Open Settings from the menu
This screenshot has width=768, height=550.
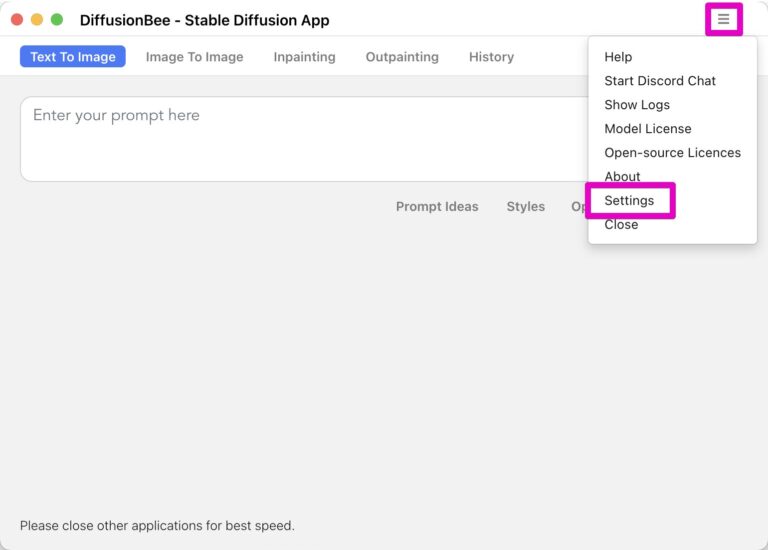click(629, 201)
